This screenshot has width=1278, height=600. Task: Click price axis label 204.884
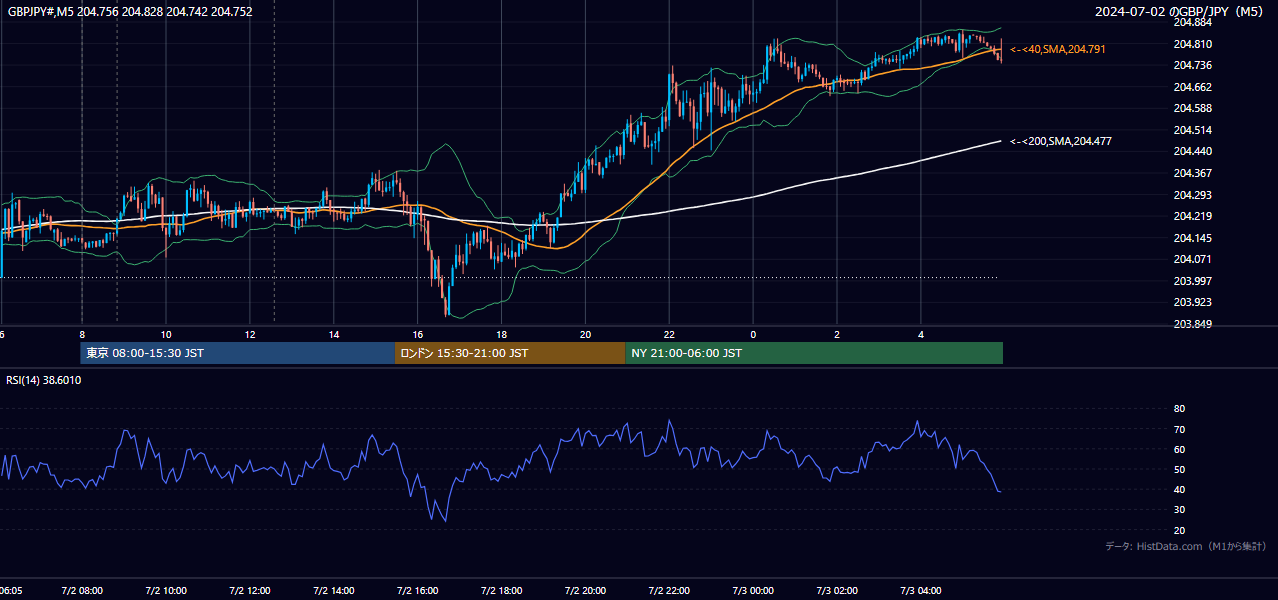click(x=1192, y=22)
